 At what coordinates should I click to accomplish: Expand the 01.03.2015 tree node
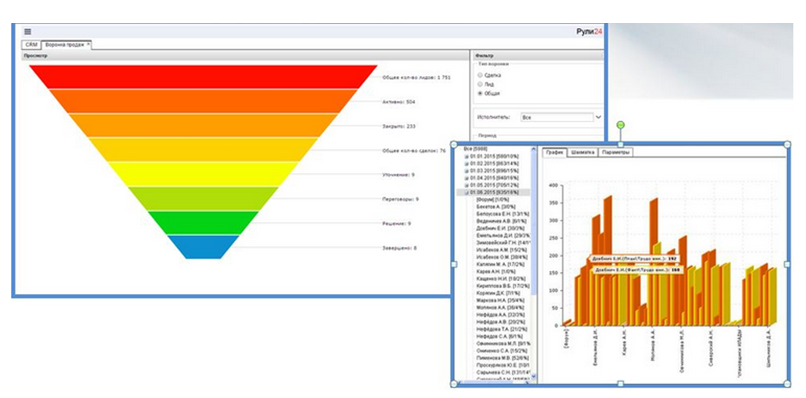466,170
